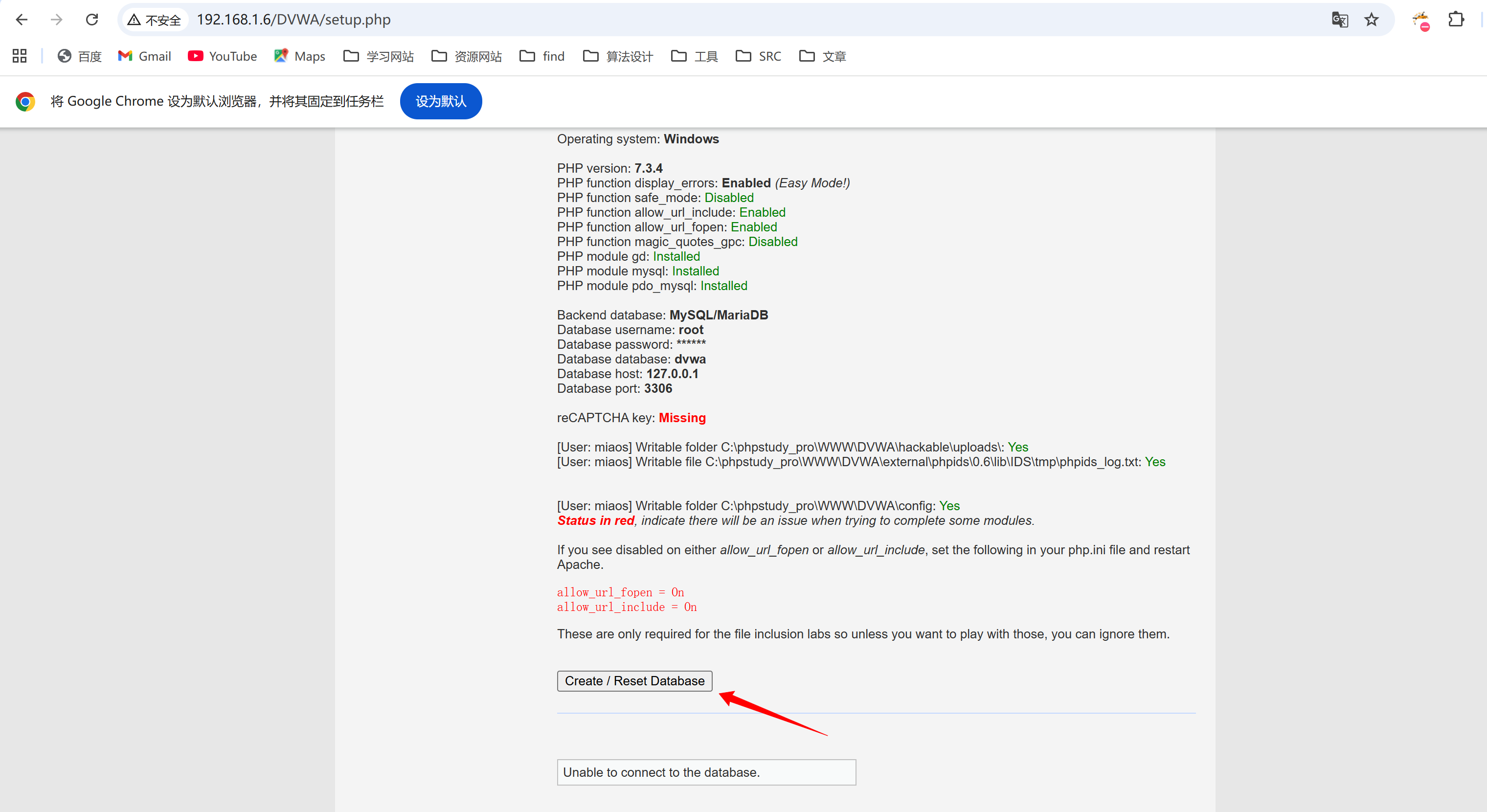Reload the DVWA setup page

(92, 20)
